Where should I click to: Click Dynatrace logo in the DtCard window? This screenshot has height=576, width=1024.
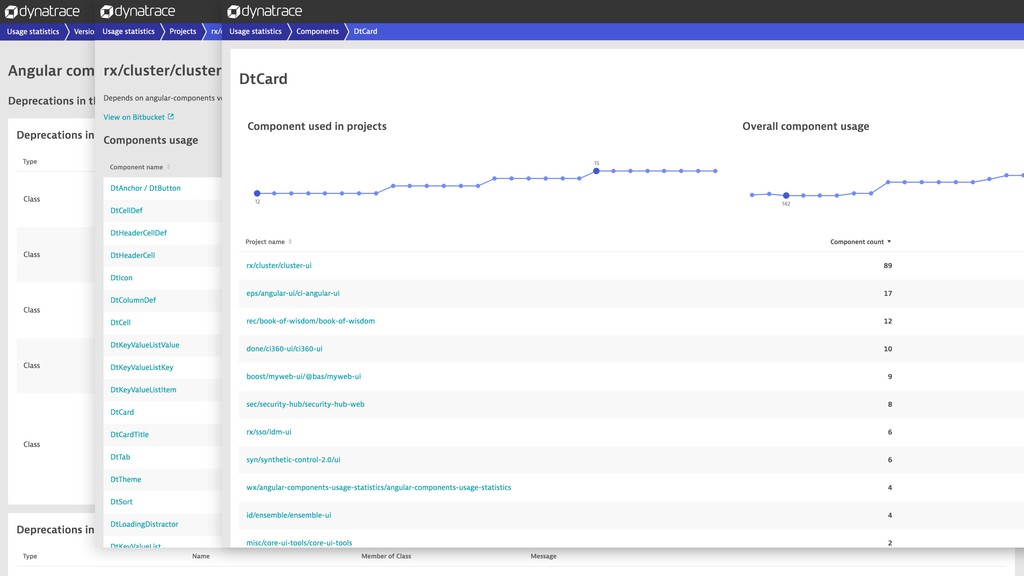[264, 11]
